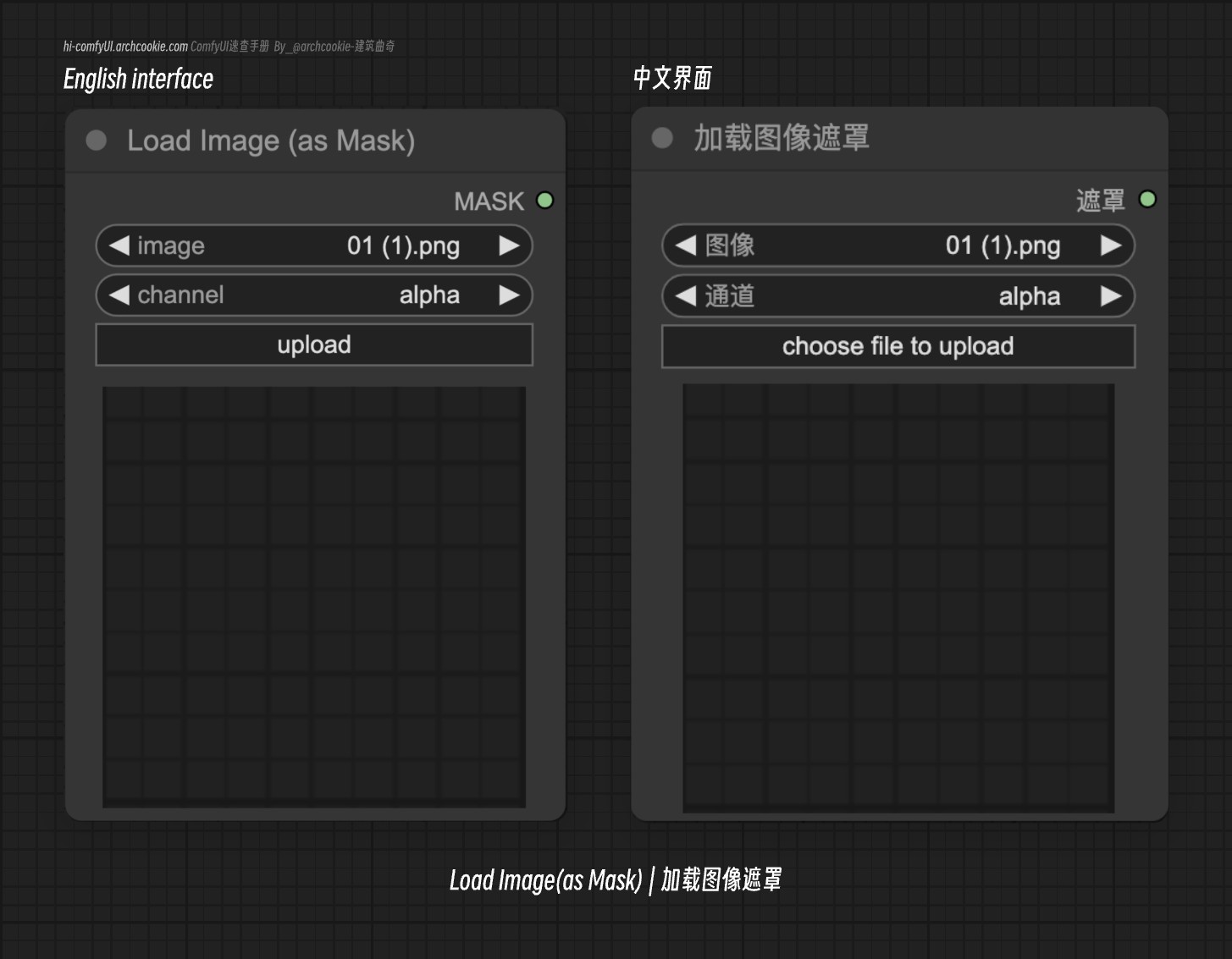Click next arrow on 图像 selector
1232x959 pixels.
tap(1111, 245)
